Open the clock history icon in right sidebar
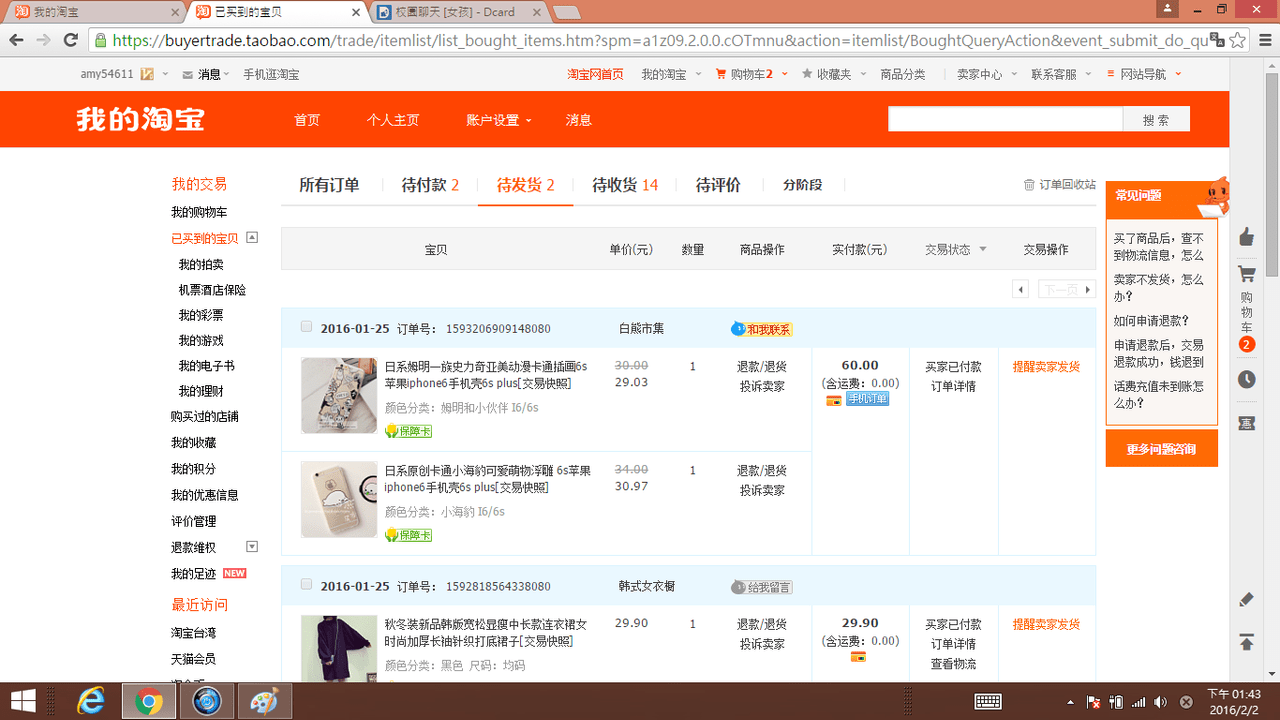 point(1246,380)
